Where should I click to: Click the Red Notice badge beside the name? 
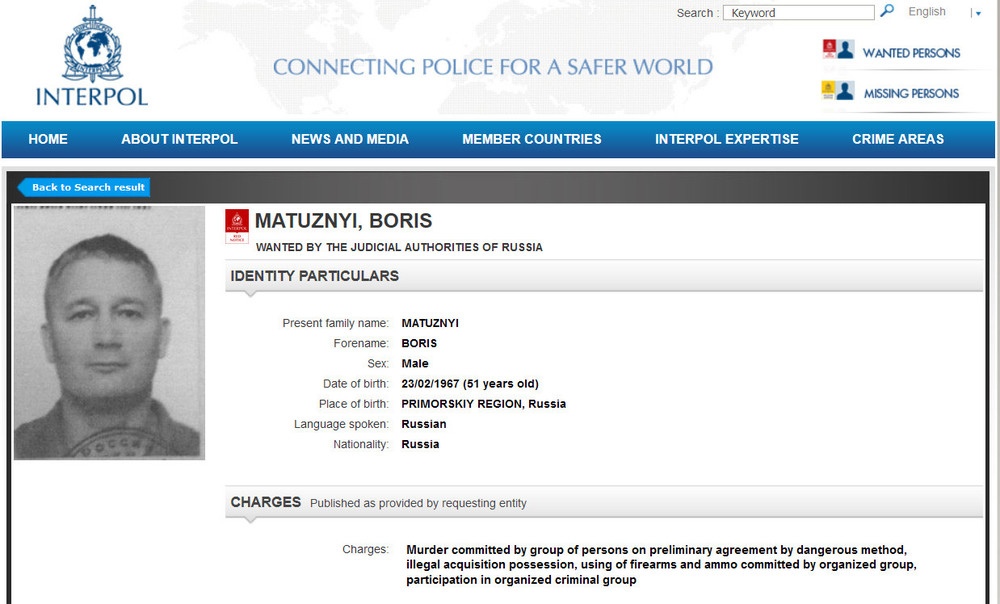pos(237,226)
